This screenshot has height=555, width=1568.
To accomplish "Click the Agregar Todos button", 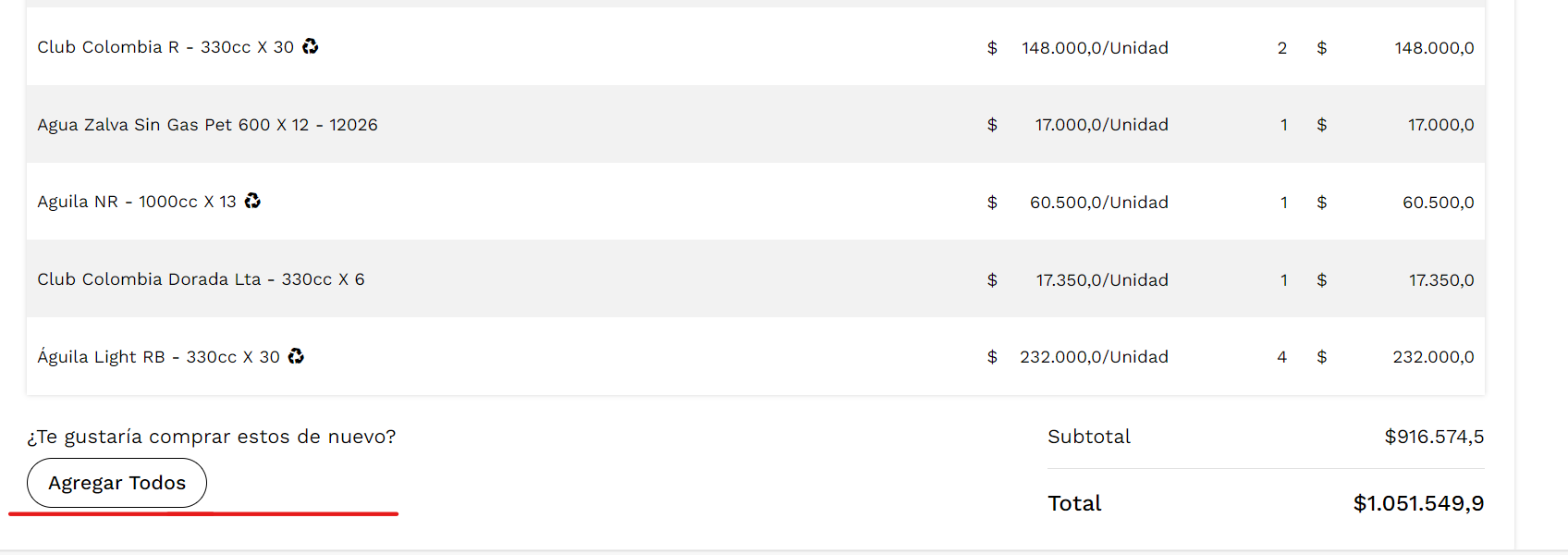I will click(x=116, y=483).
